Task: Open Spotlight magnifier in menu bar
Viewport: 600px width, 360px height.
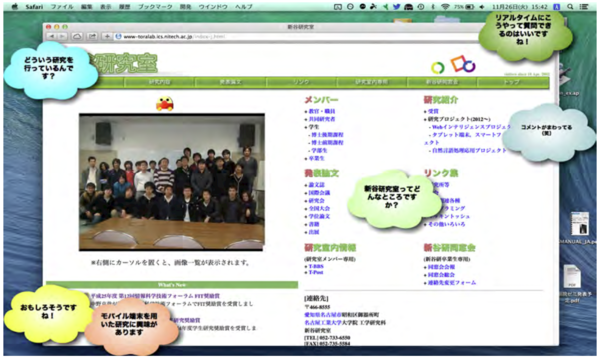Action: click(570, 7)
